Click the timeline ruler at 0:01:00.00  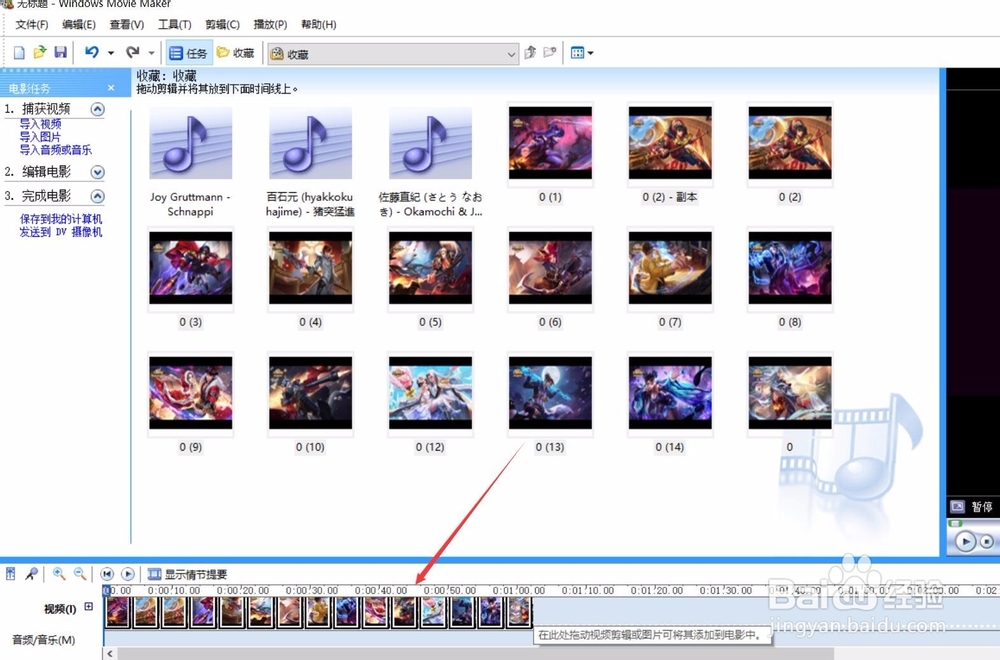point(519,590)
